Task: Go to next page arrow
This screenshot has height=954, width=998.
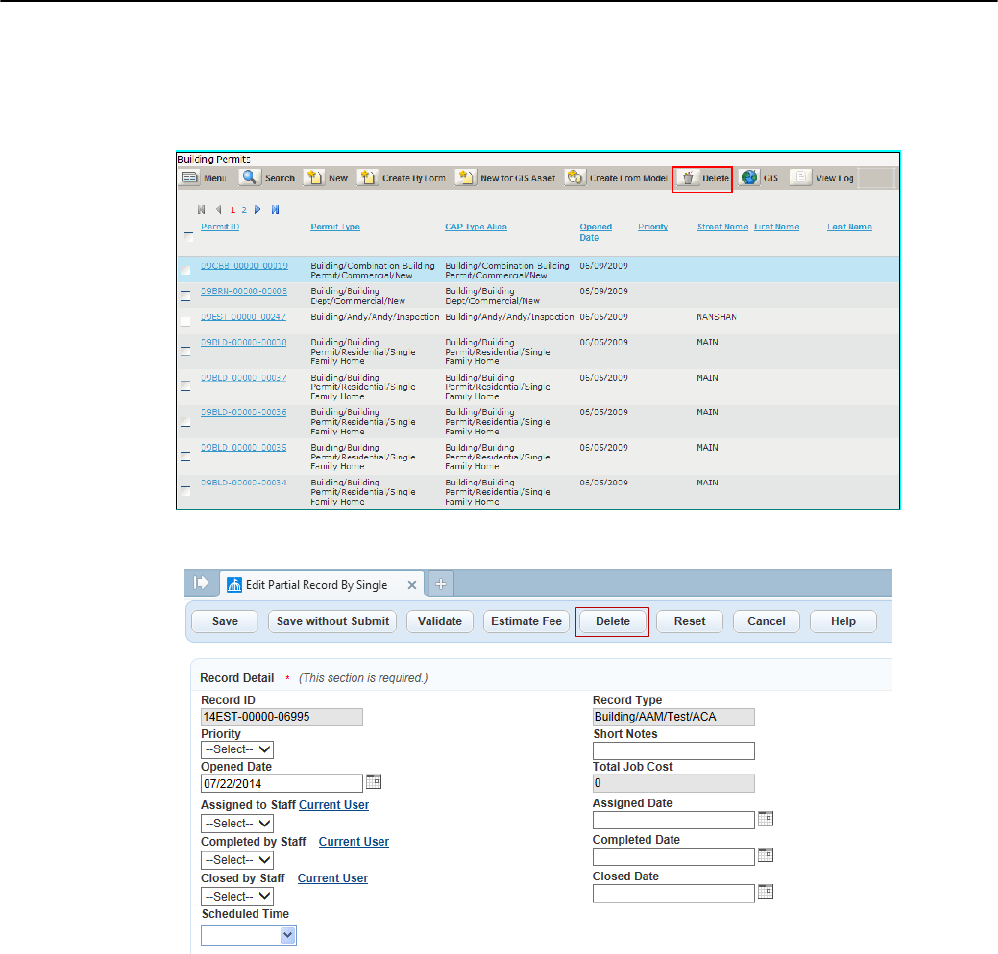Action: tap(258, 209)
